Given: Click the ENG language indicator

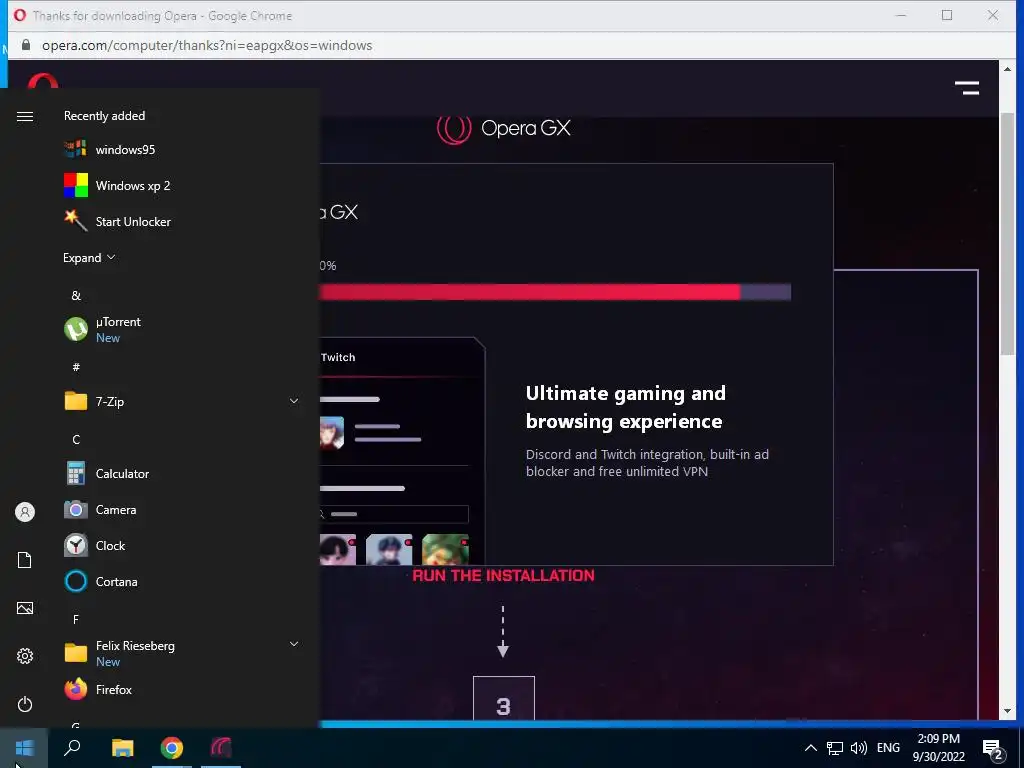Looking at the screenshot, I should click(x=888, y=748).
